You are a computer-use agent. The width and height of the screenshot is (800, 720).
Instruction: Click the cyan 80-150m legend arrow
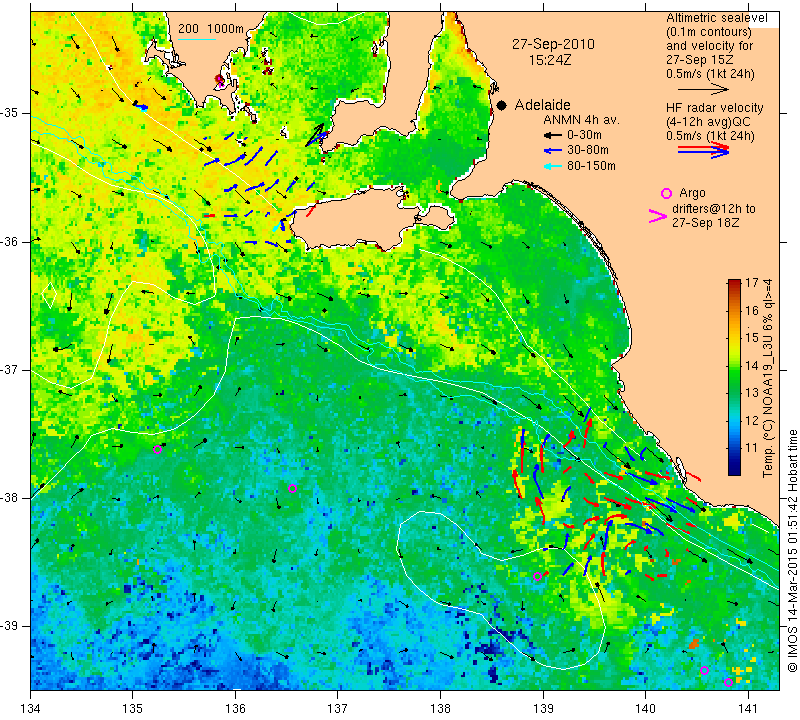552,166
